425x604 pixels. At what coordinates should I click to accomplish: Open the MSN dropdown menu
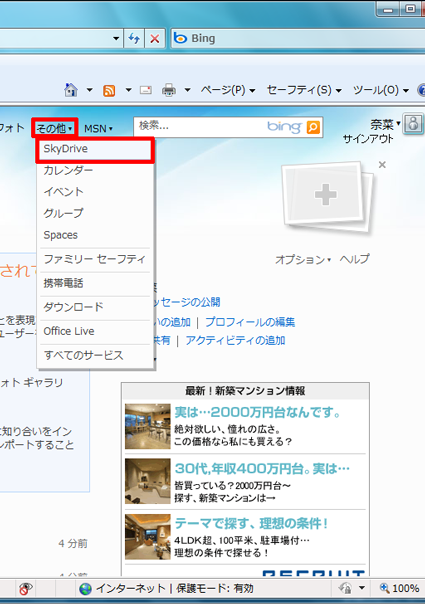click(x=98, y=128)
